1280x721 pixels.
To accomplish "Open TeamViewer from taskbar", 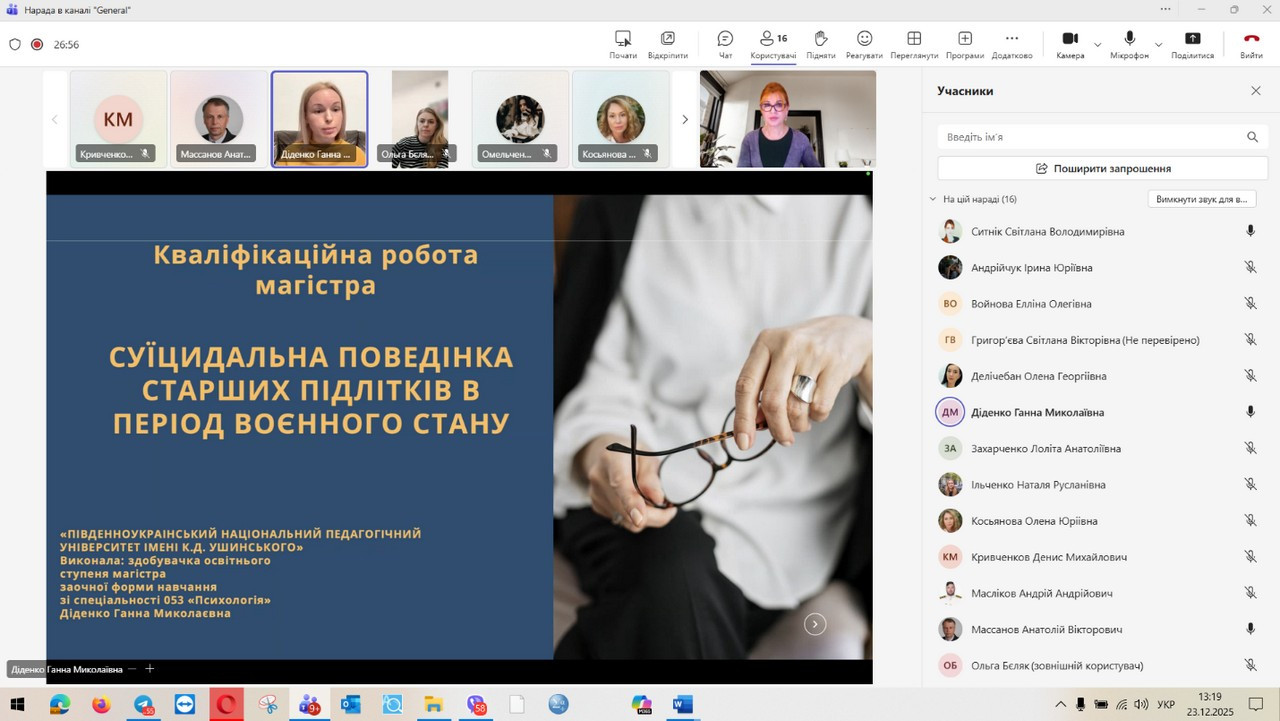I will pyautogui.click(x=185, y=705).
